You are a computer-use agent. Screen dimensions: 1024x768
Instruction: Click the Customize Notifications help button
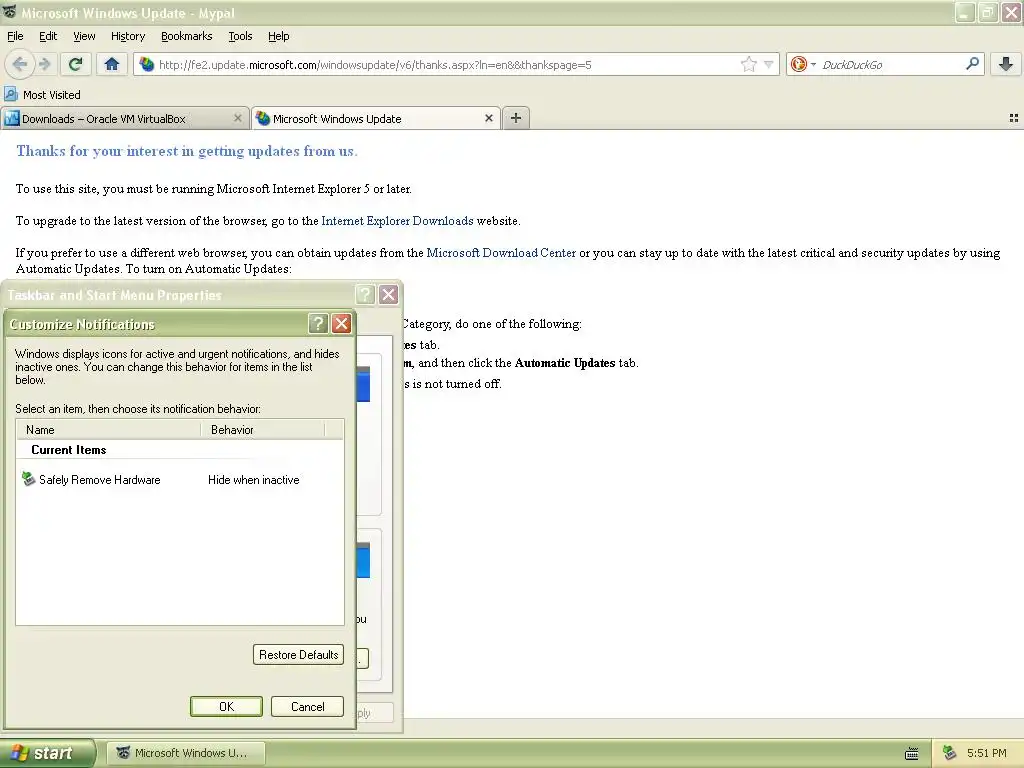pos(318,323)
